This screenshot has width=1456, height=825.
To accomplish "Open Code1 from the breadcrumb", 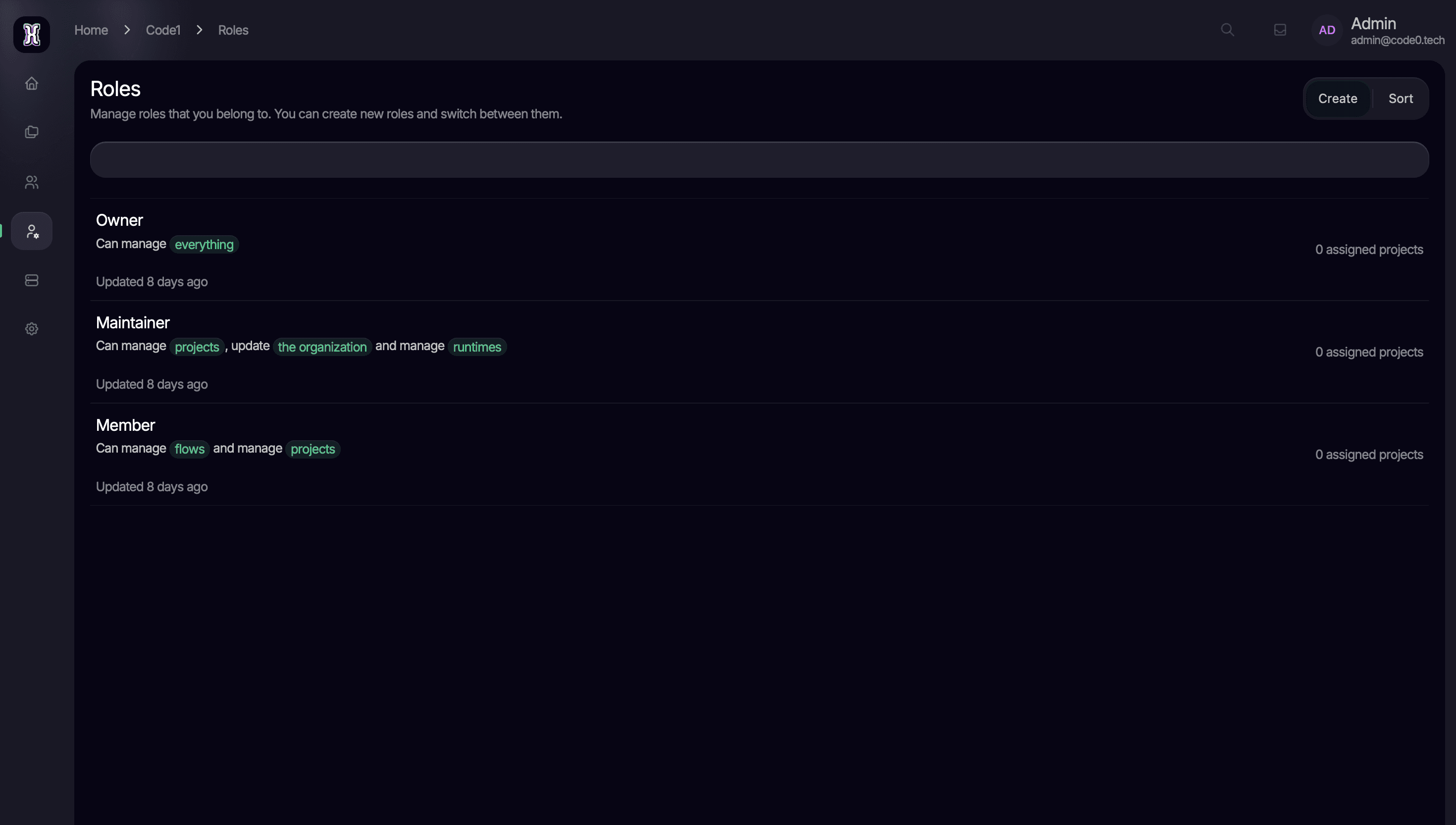I will coord(162,30).
